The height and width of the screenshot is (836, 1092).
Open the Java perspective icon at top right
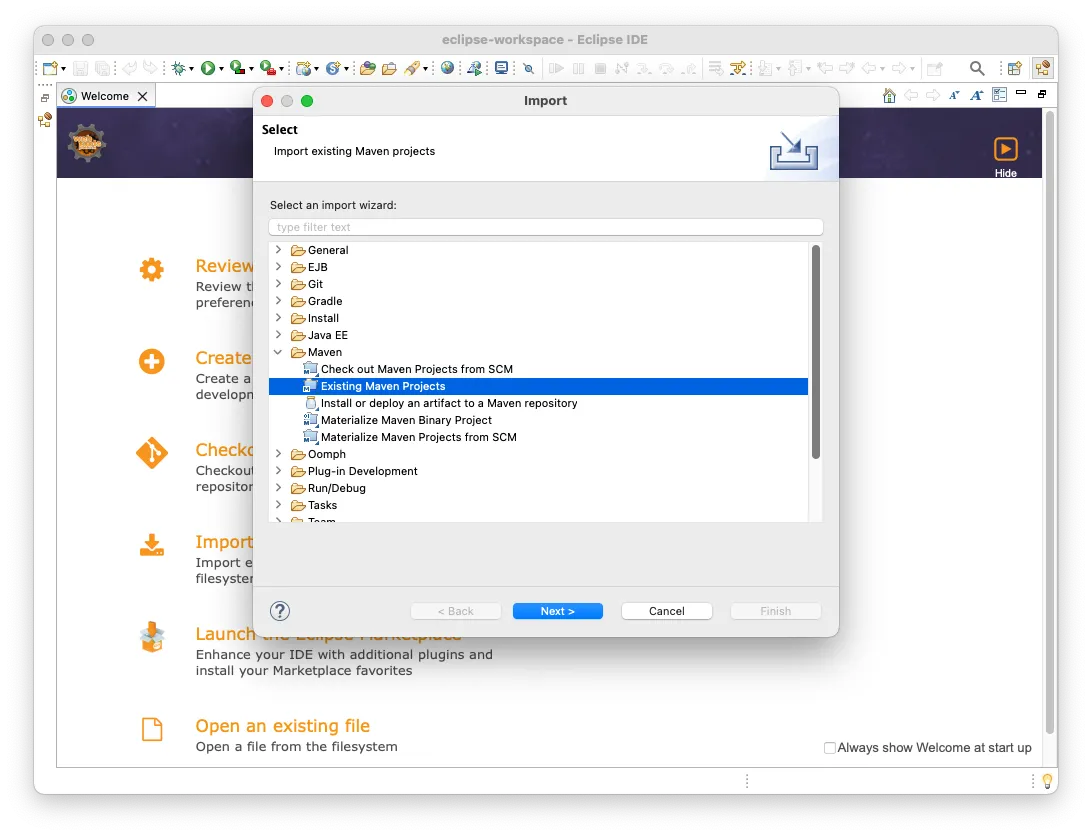(1043, 67)
